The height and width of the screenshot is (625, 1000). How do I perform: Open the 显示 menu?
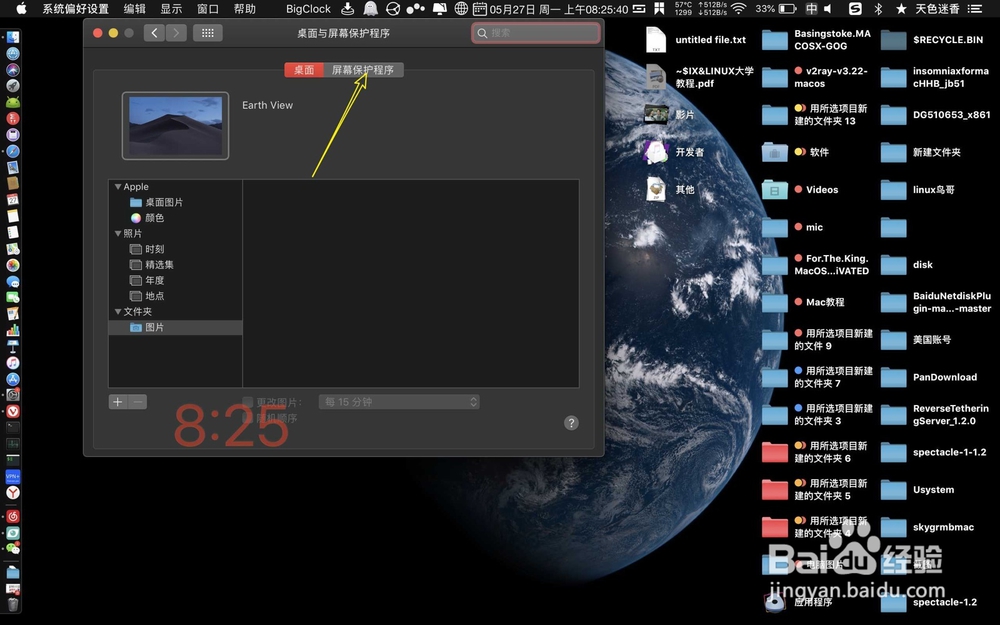171,9
